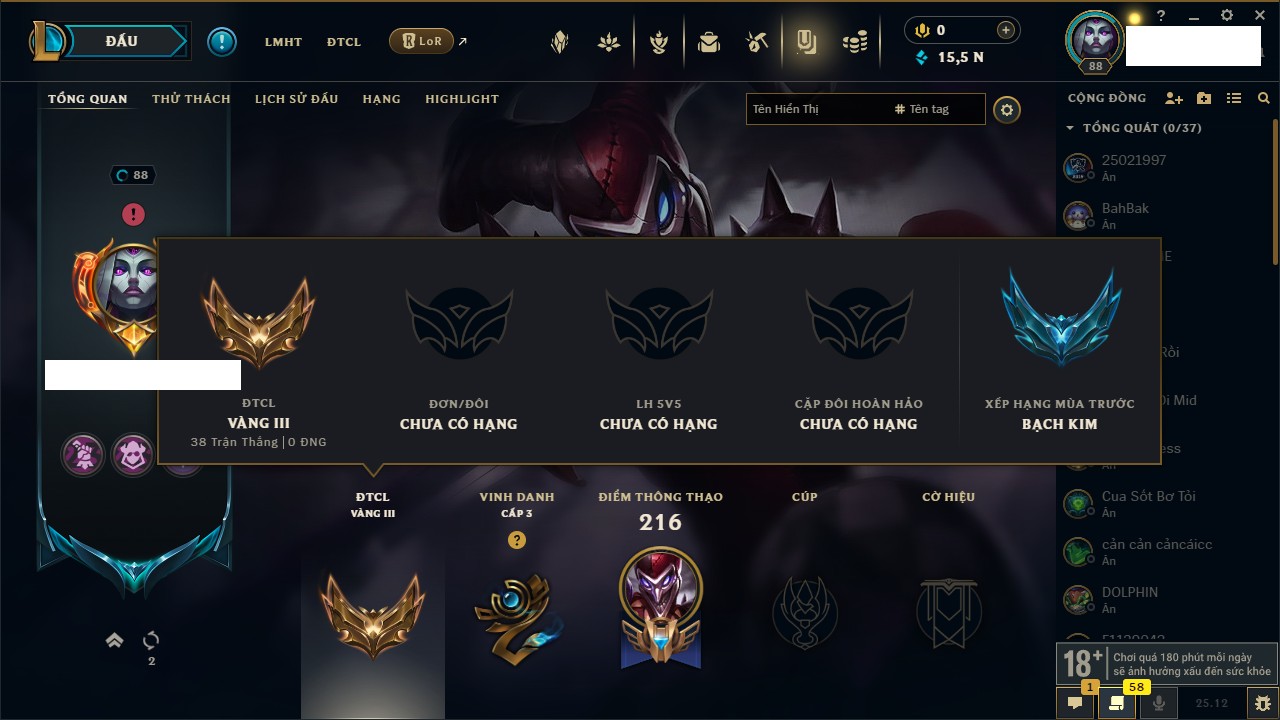The height and width of the screenshot is (720, 1280).
Task: Switch to the LỊCH SỬ ĐẤU tab
Action: tap(296, 99)
